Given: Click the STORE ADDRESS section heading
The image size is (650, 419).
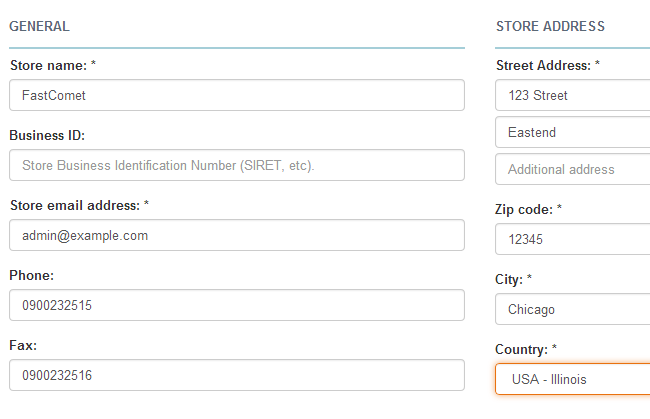Looking at the screenshot, I should (x=550, y=27).
